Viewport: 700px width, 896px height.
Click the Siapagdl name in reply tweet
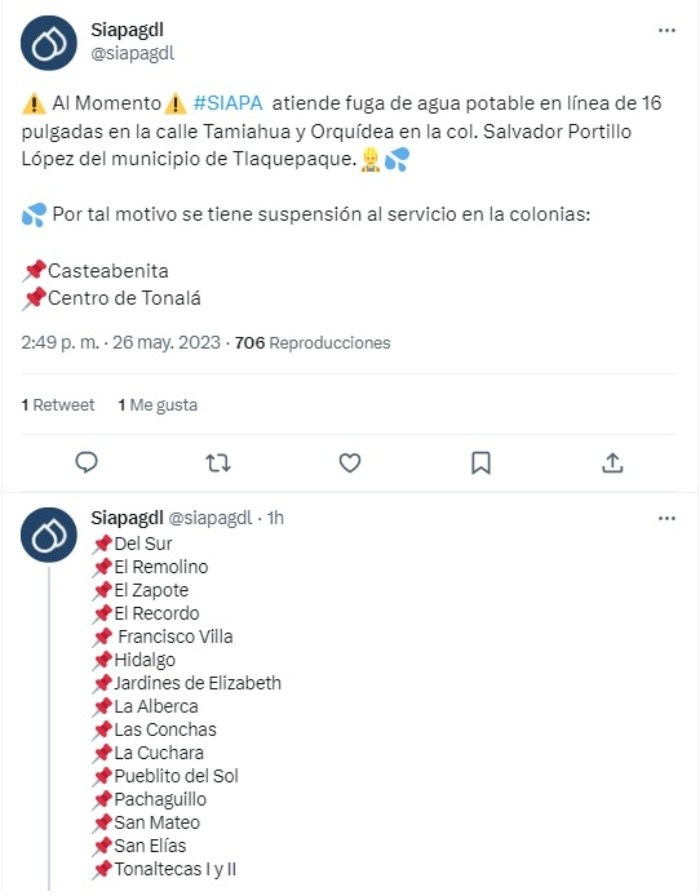tap(126, 518)
